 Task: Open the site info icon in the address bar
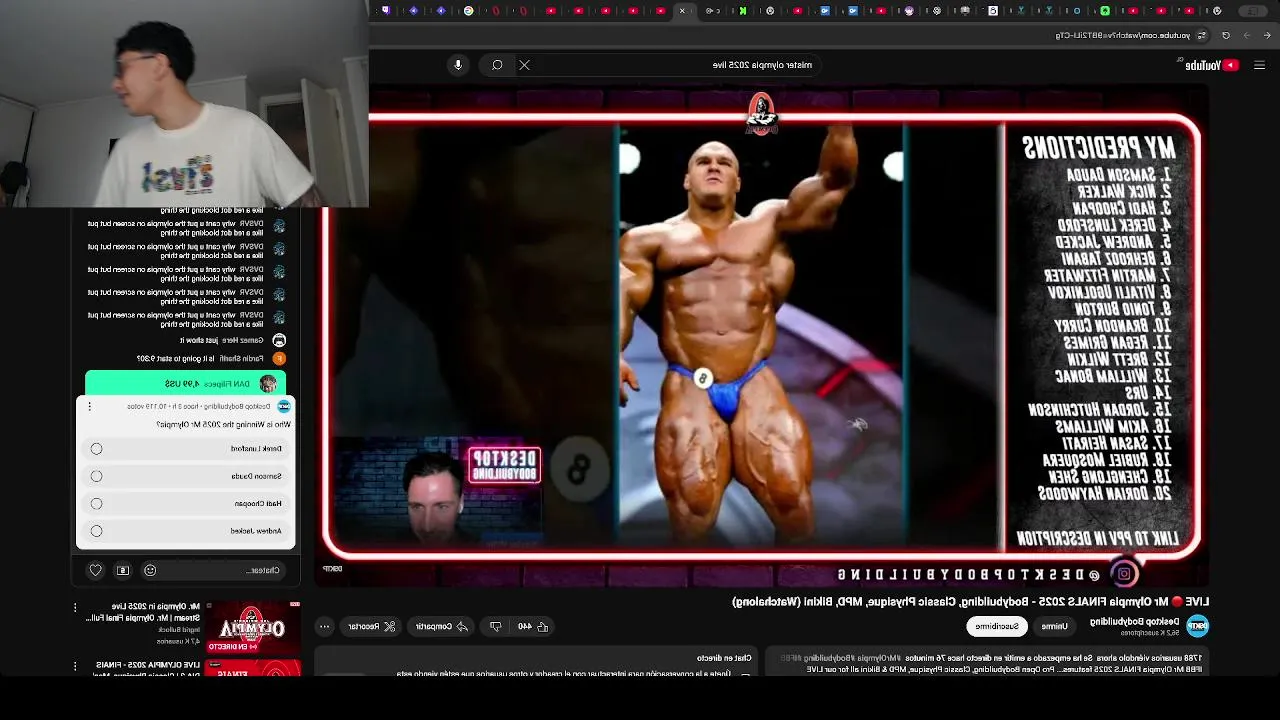pyautogui.click(x=1202, y=35)
